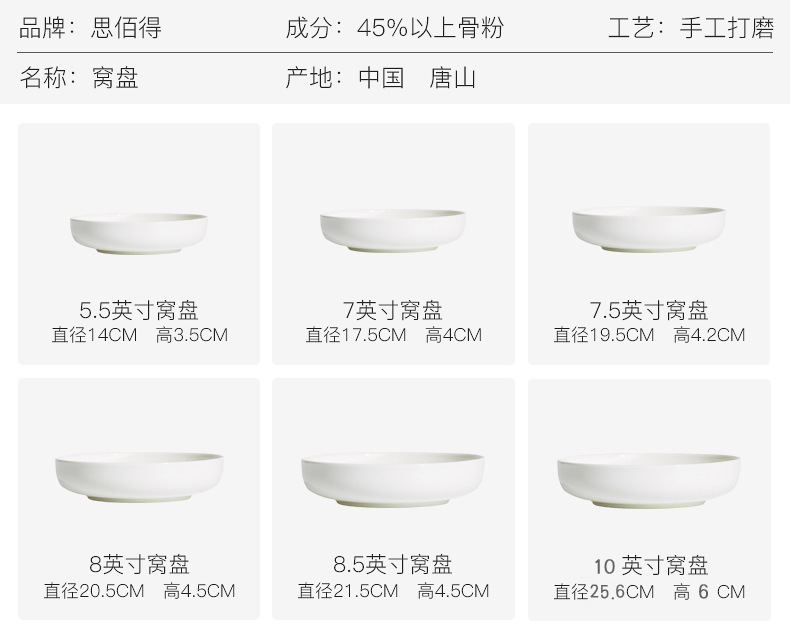Click the 45%以上骨粉 composition text
The height and width of the screenshot is (638, 790).
pyautogui.click(x=430, y=28)
